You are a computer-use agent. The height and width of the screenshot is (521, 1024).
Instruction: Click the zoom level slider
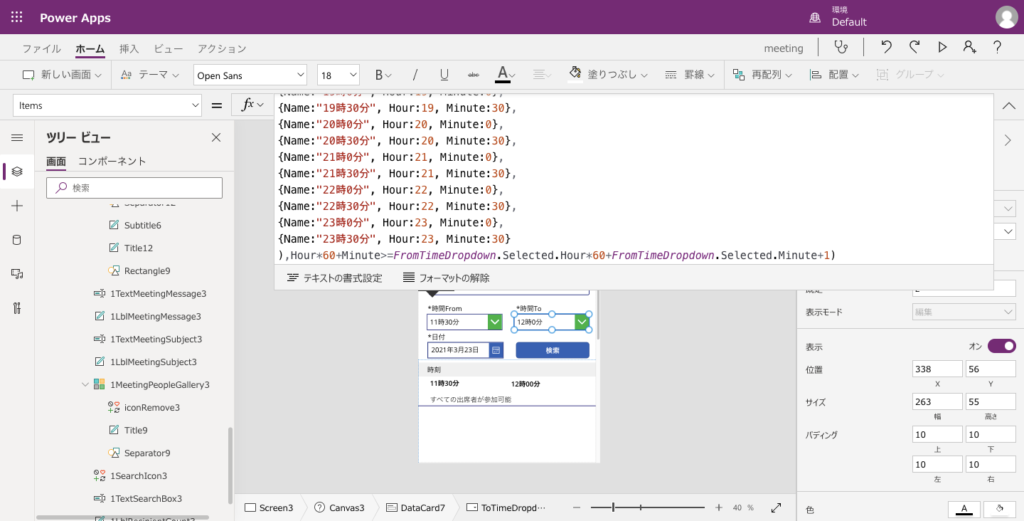(647, 507)
